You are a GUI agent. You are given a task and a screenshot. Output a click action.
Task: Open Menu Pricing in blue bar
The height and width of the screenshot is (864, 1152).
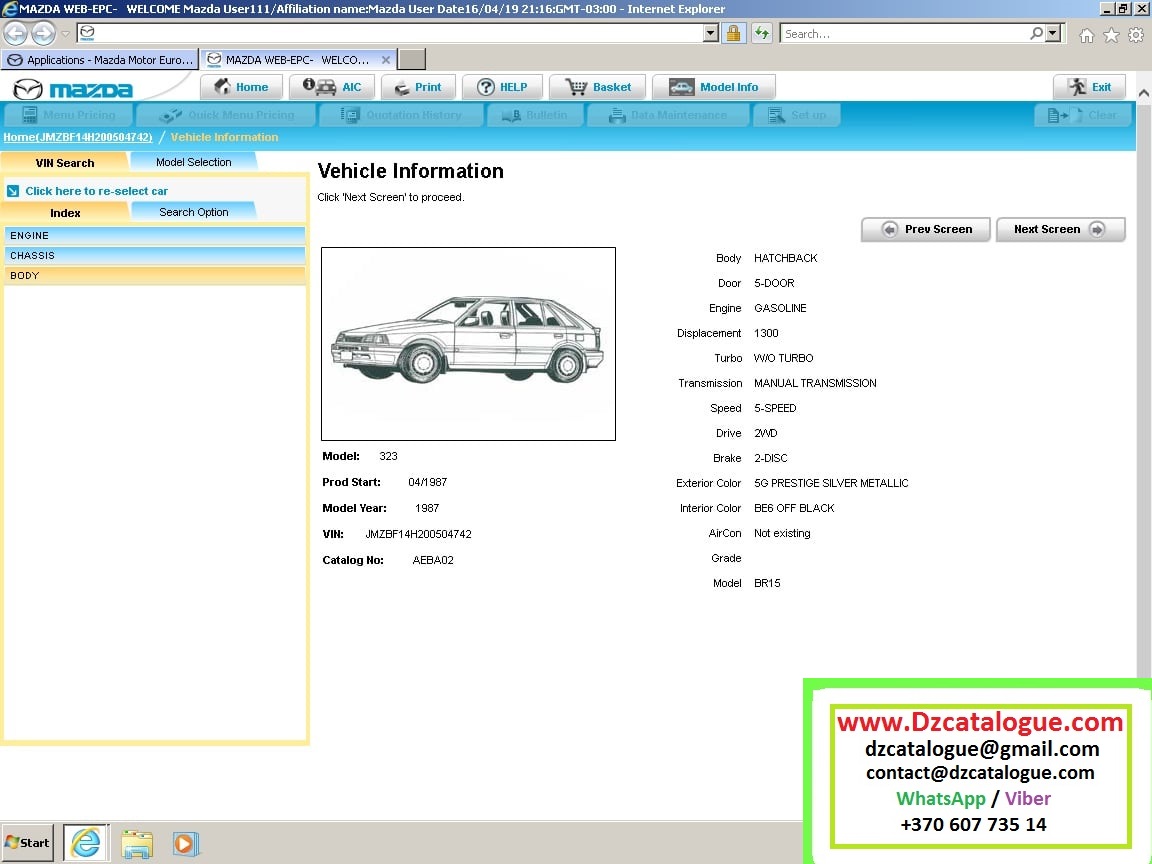[68, 115]
